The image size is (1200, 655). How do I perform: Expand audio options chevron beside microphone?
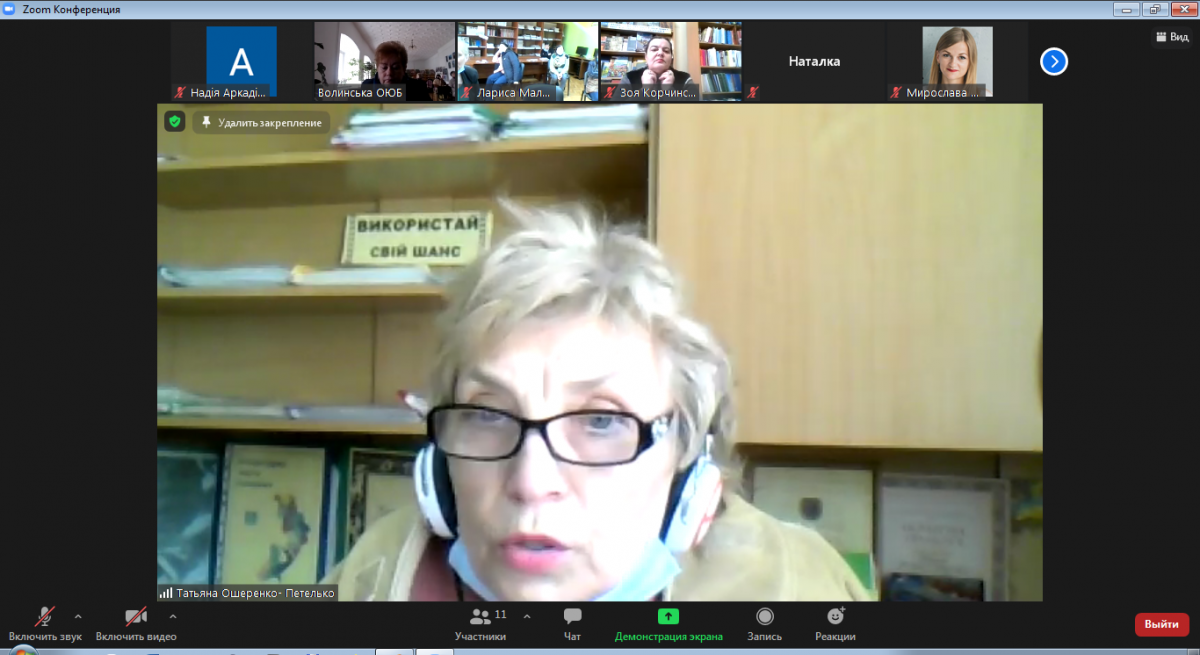[x=78, y=616]
